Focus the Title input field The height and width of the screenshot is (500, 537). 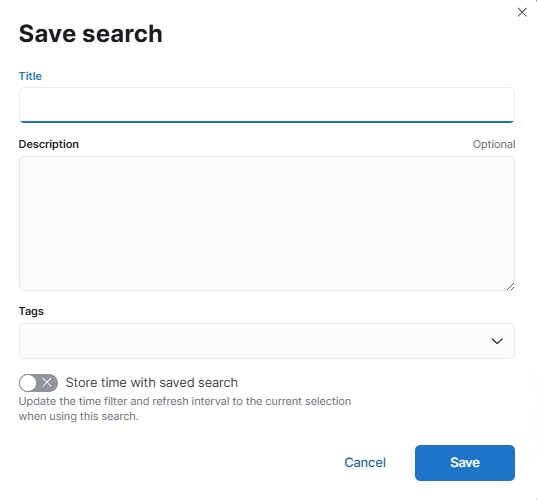[x=267, y=105]
